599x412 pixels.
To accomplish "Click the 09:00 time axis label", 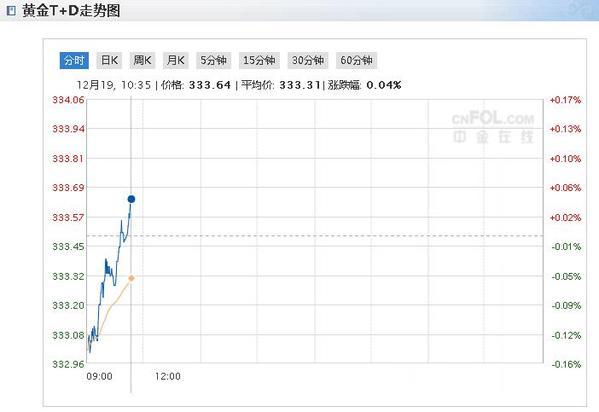I will click(x=100, y=376).
